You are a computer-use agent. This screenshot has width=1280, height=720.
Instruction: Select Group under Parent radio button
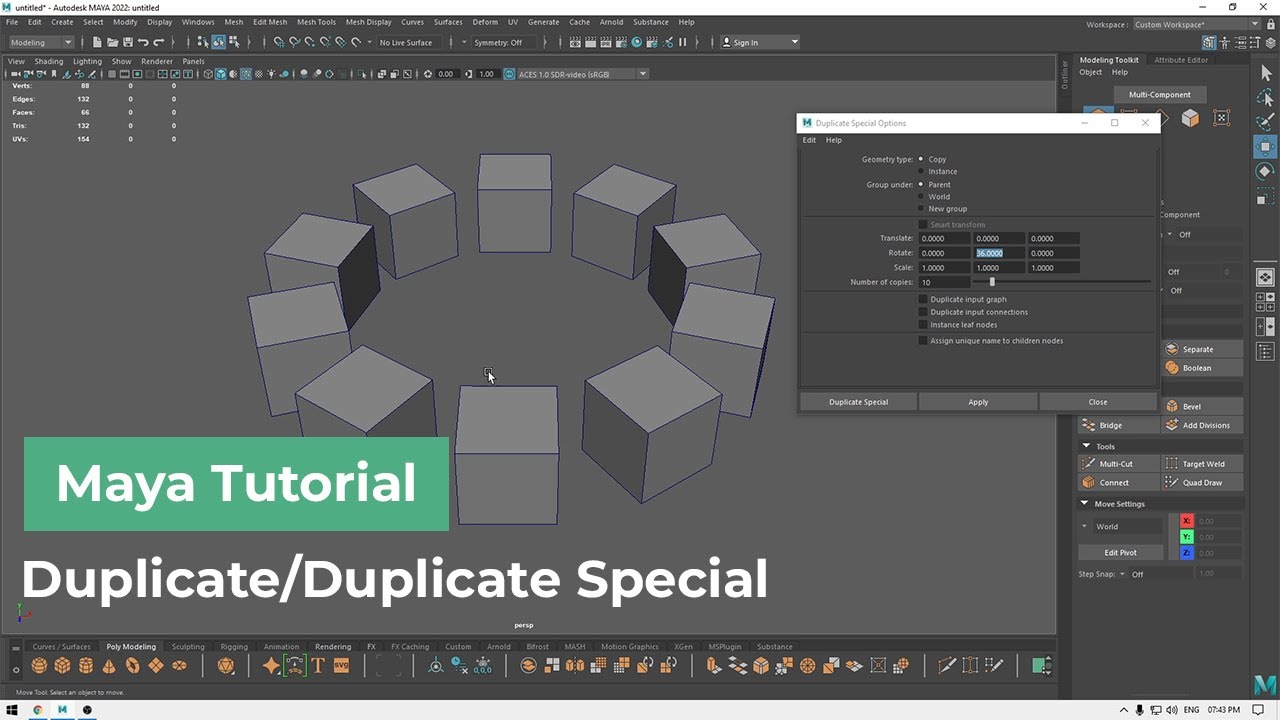coord(921,185)
